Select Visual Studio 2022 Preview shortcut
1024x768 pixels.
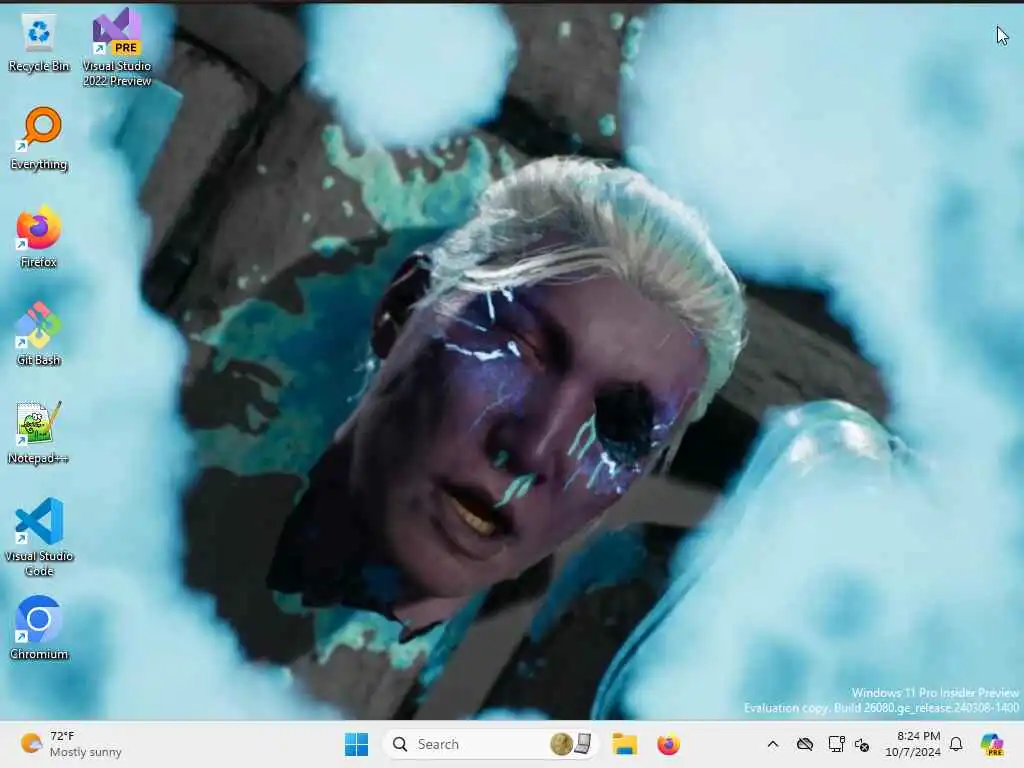coord(117,47)
